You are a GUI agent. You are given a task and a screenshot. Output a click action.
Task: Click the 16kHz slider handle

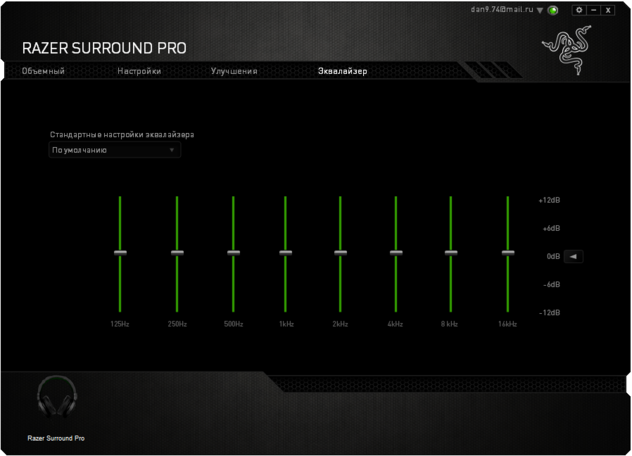[508, 253]
